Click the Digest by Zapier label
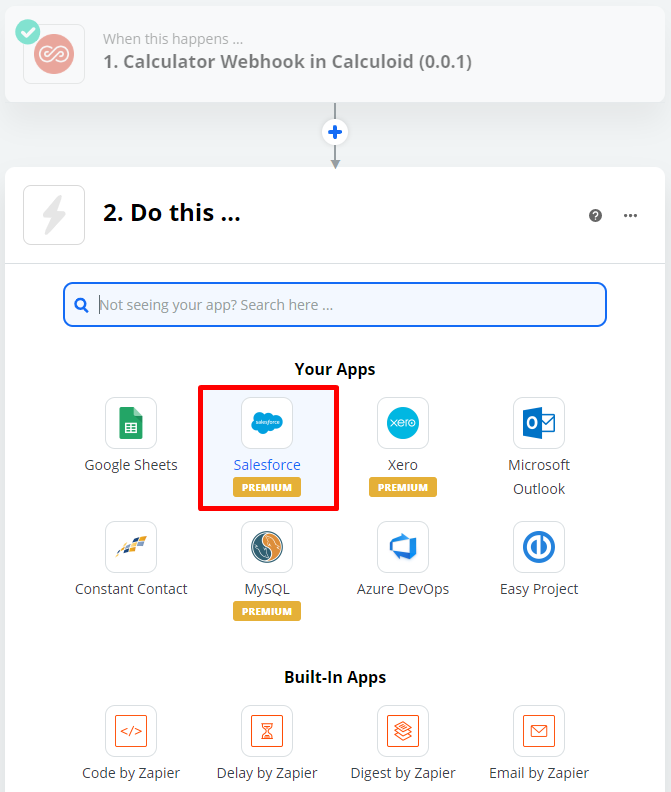 pyautogui.click(x=403, y=773)
